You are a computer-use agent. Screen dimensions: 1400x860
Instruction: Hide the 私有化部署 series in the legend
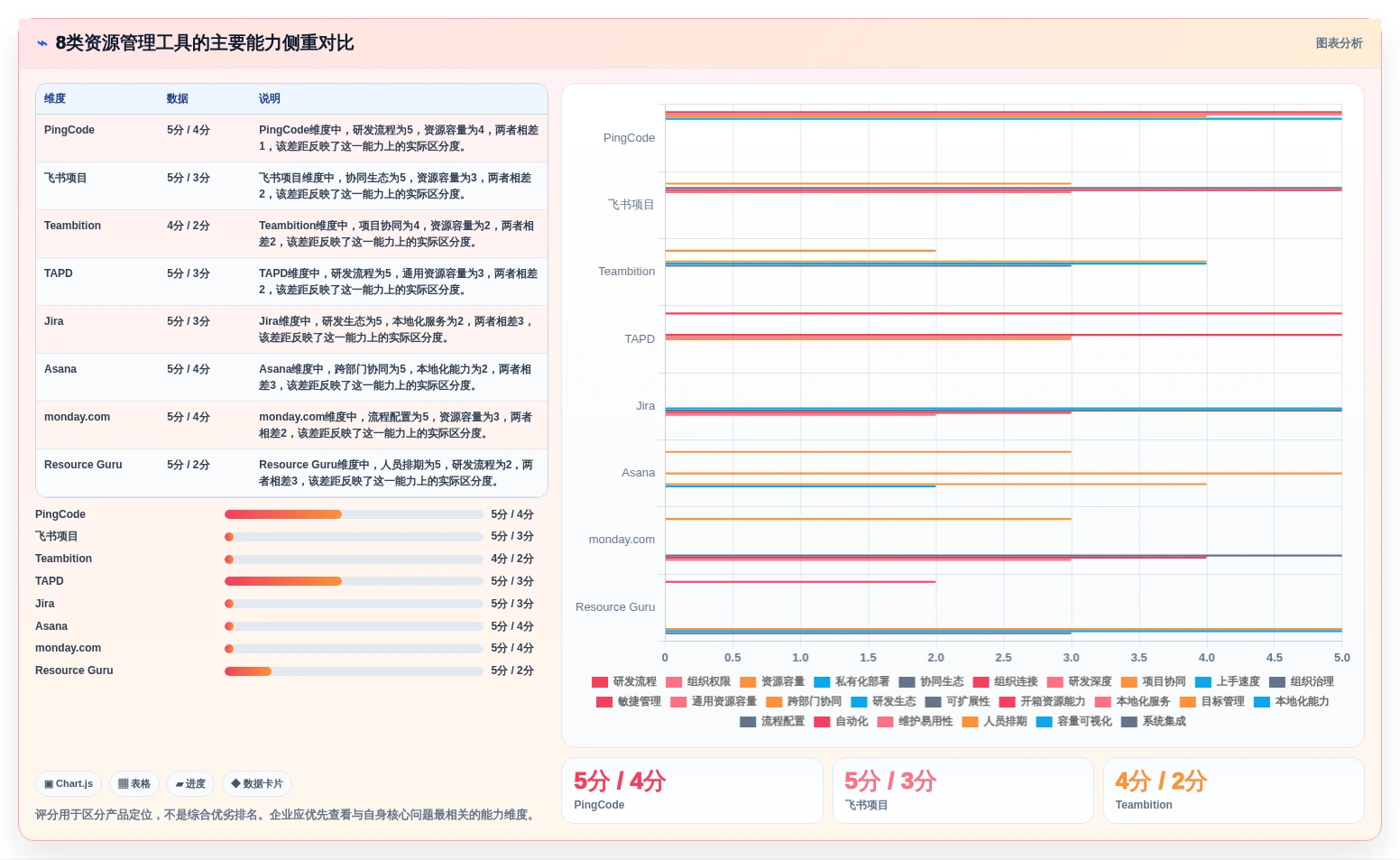[852, 681]
